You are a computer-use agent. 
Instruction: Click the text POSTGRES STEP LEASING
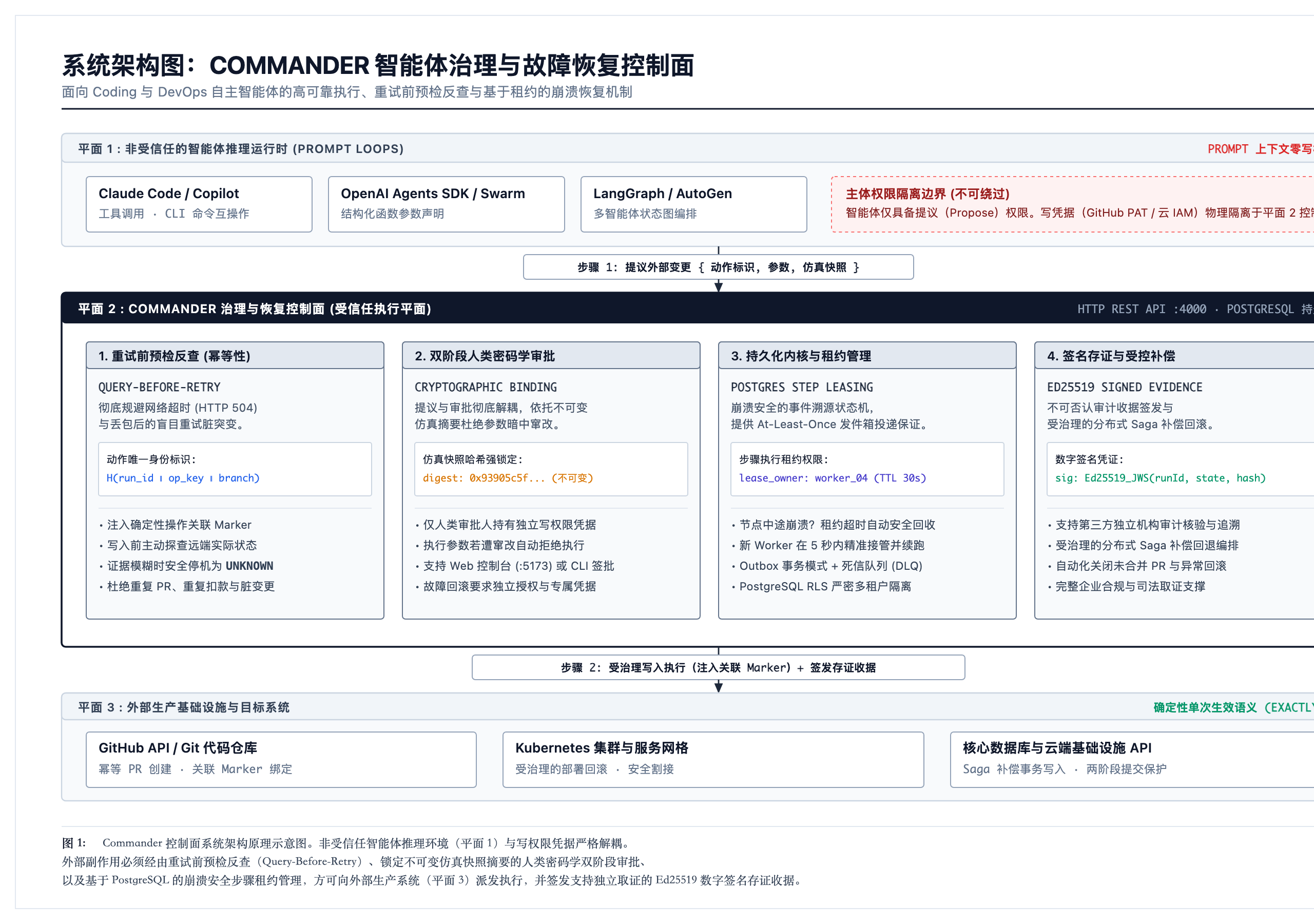(802, 387)
